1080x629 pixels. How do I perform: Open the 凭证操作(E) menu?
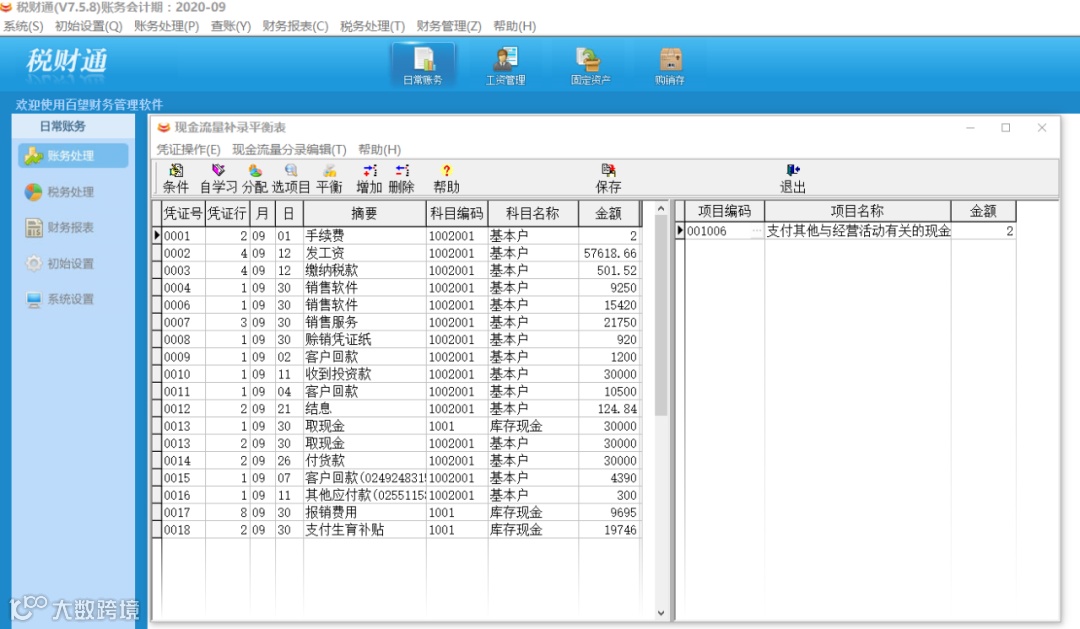click(188, 149)
